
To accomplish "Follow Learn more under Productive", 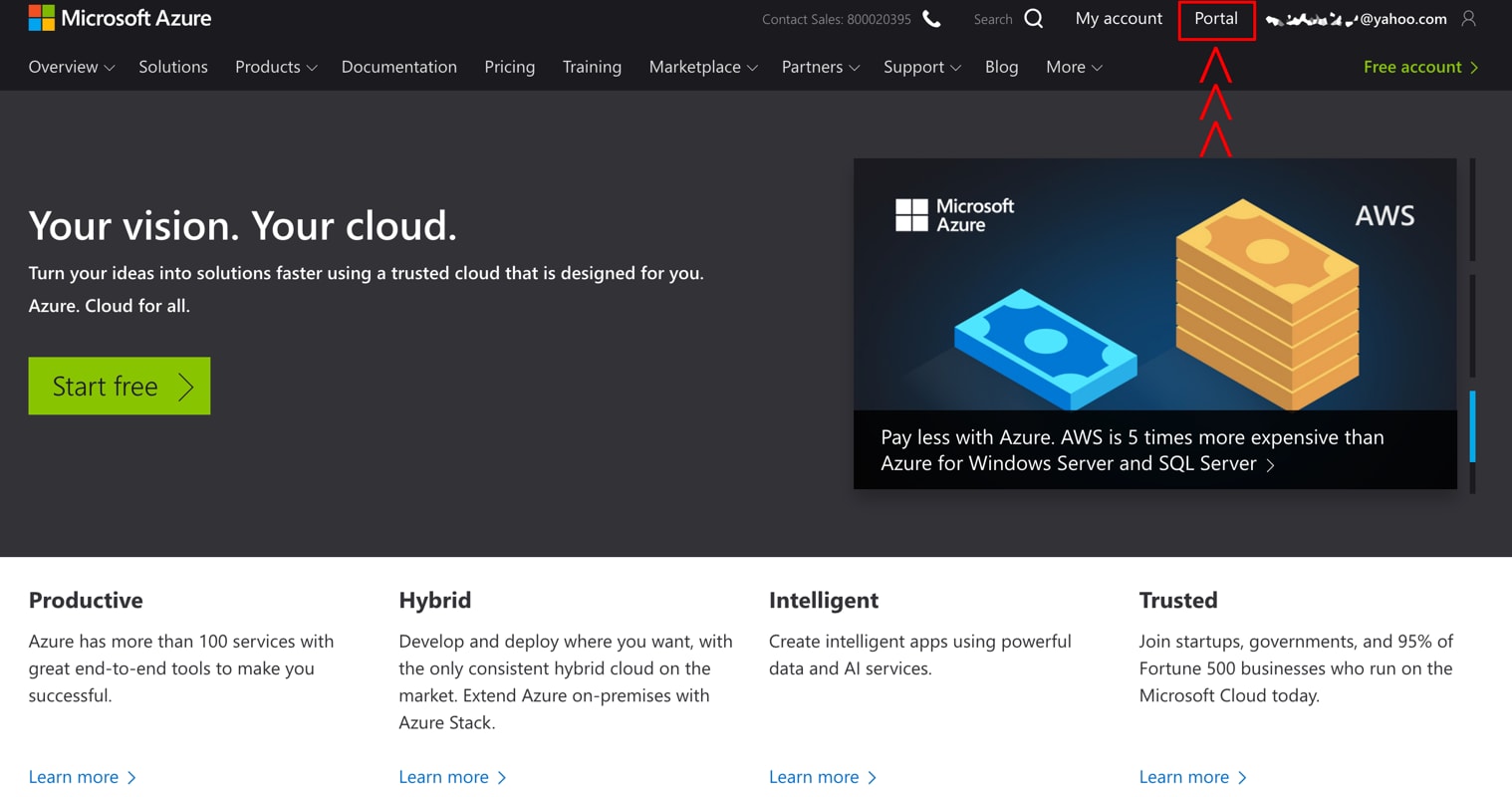I will (x=74, y=776).
